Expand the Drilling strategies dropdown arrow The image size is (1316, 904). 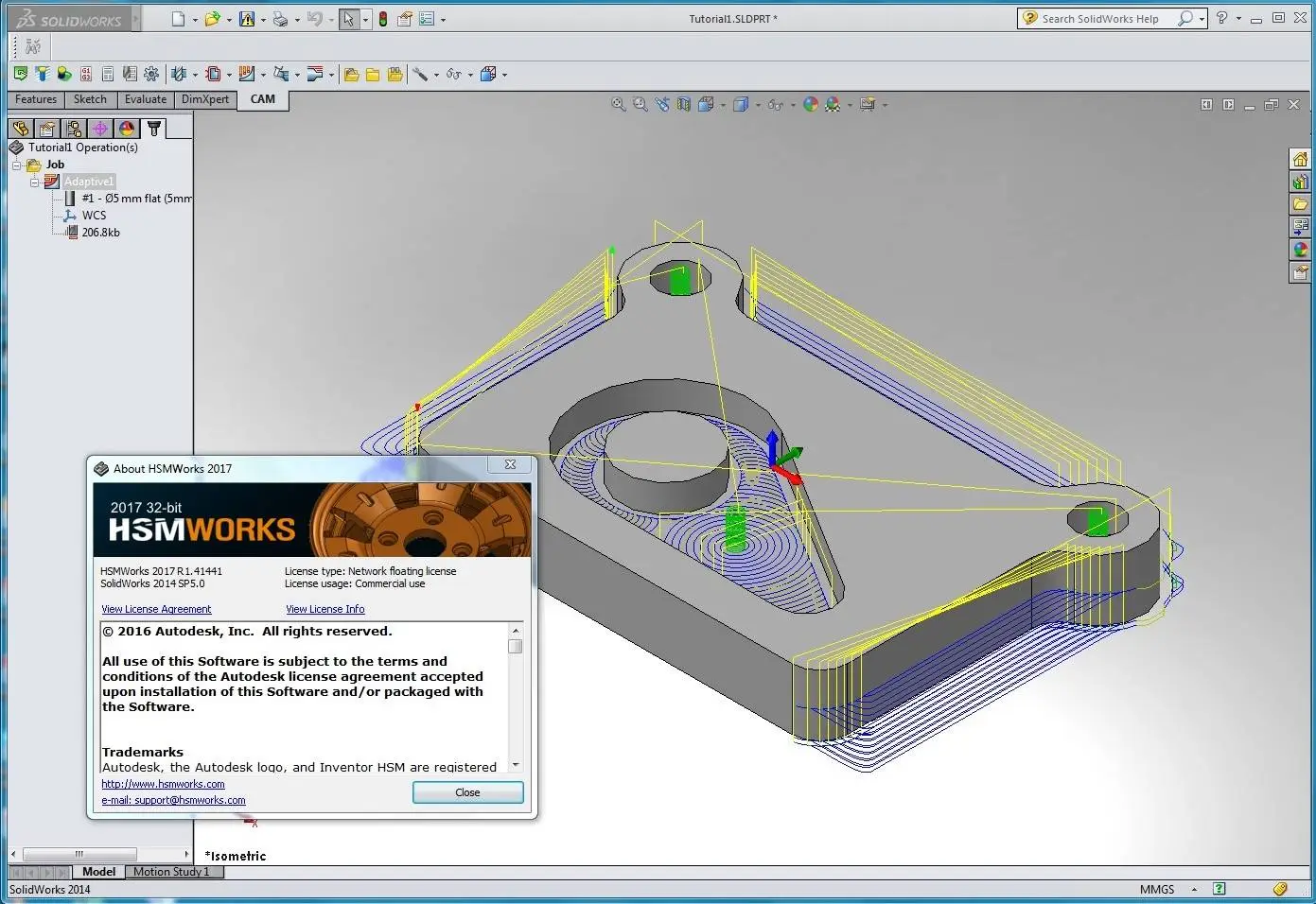click(195, 75)
